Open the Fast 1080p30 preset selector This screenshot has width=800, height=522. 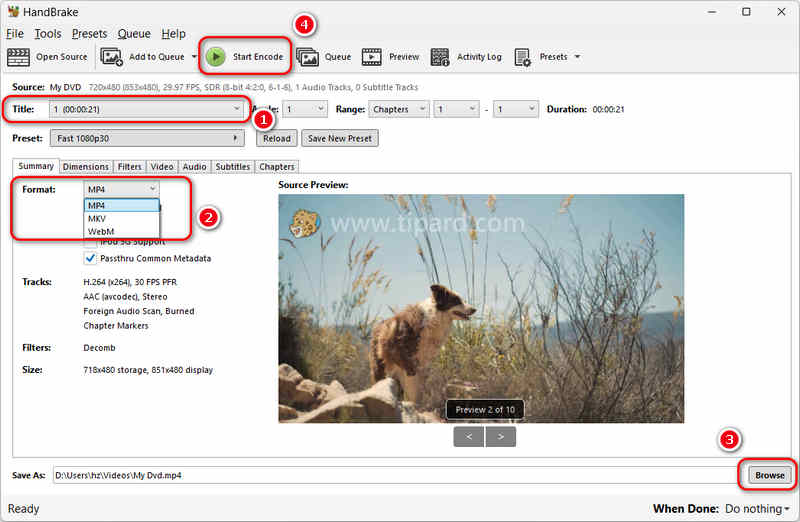146,138
